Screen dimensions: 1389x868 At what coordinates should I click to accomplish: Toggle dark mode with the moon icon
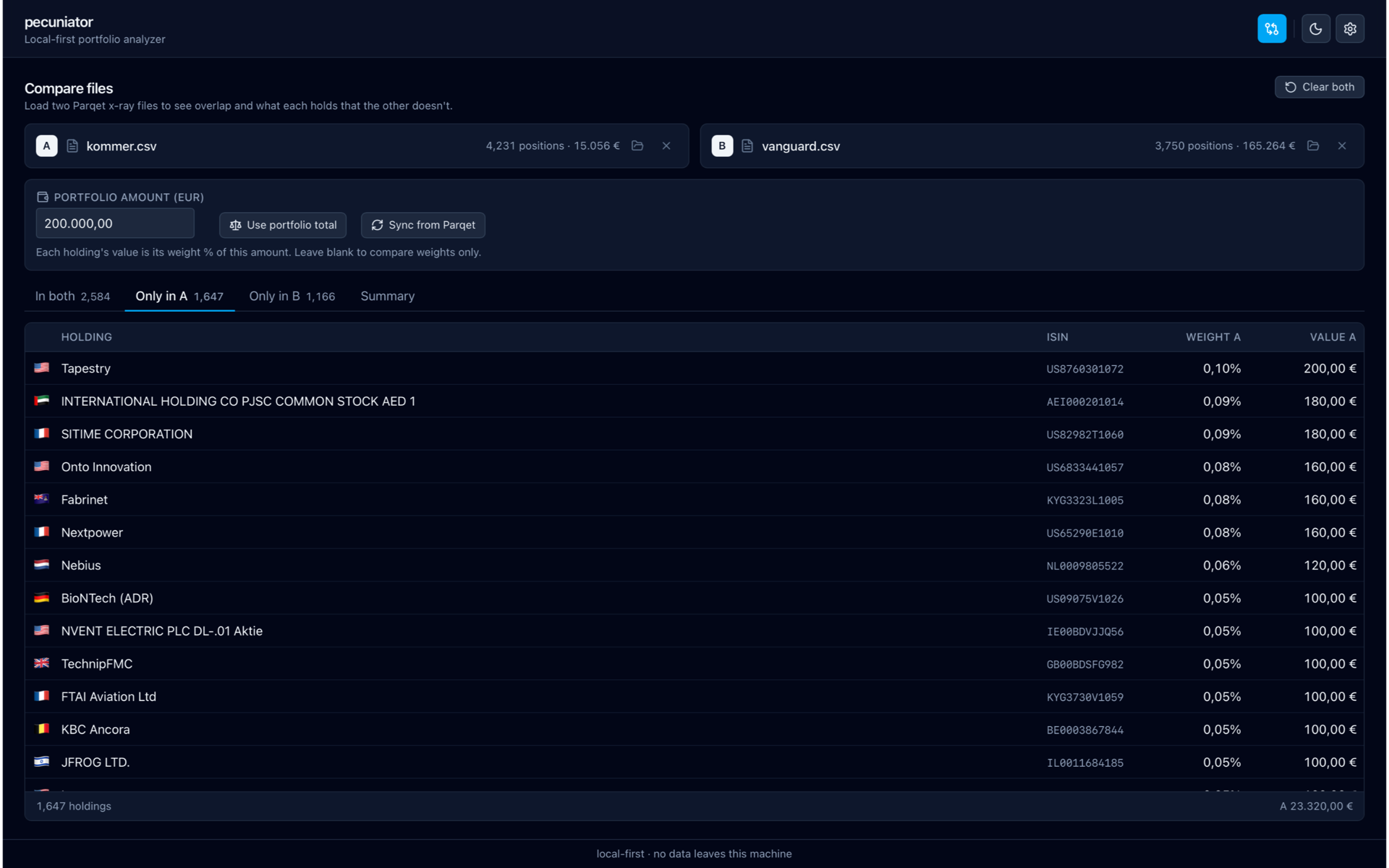[1315, 29]
